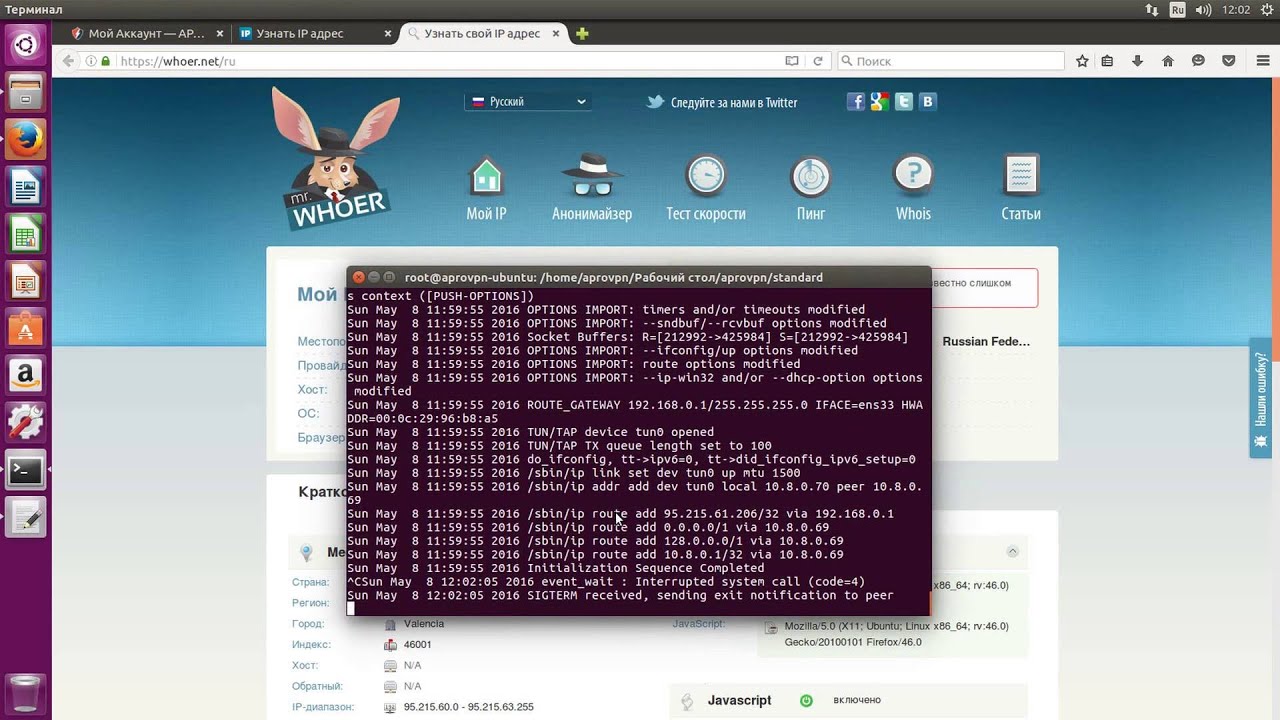
Task: Bookmark this page star icon
Action: (x=1082, y=61)
